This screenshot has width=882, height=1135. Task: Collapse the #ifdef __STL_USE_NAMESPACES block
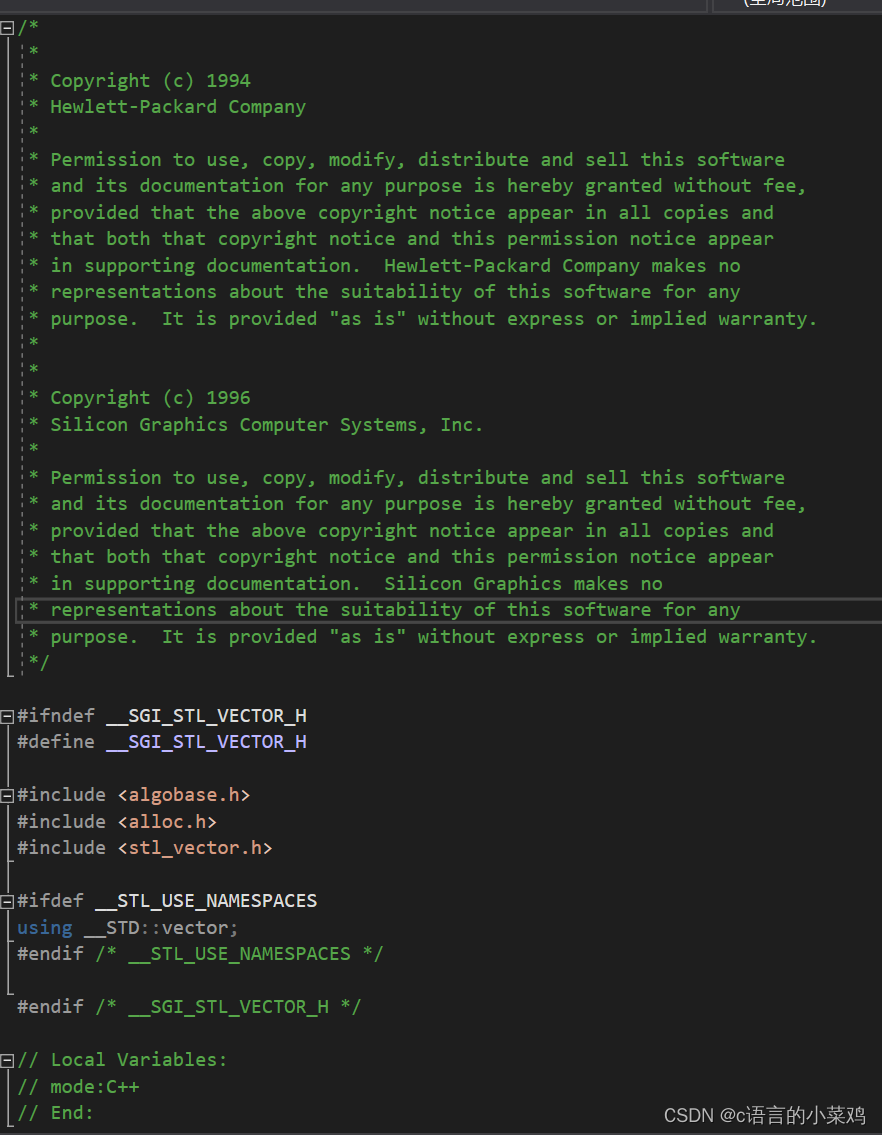[8, 901]
